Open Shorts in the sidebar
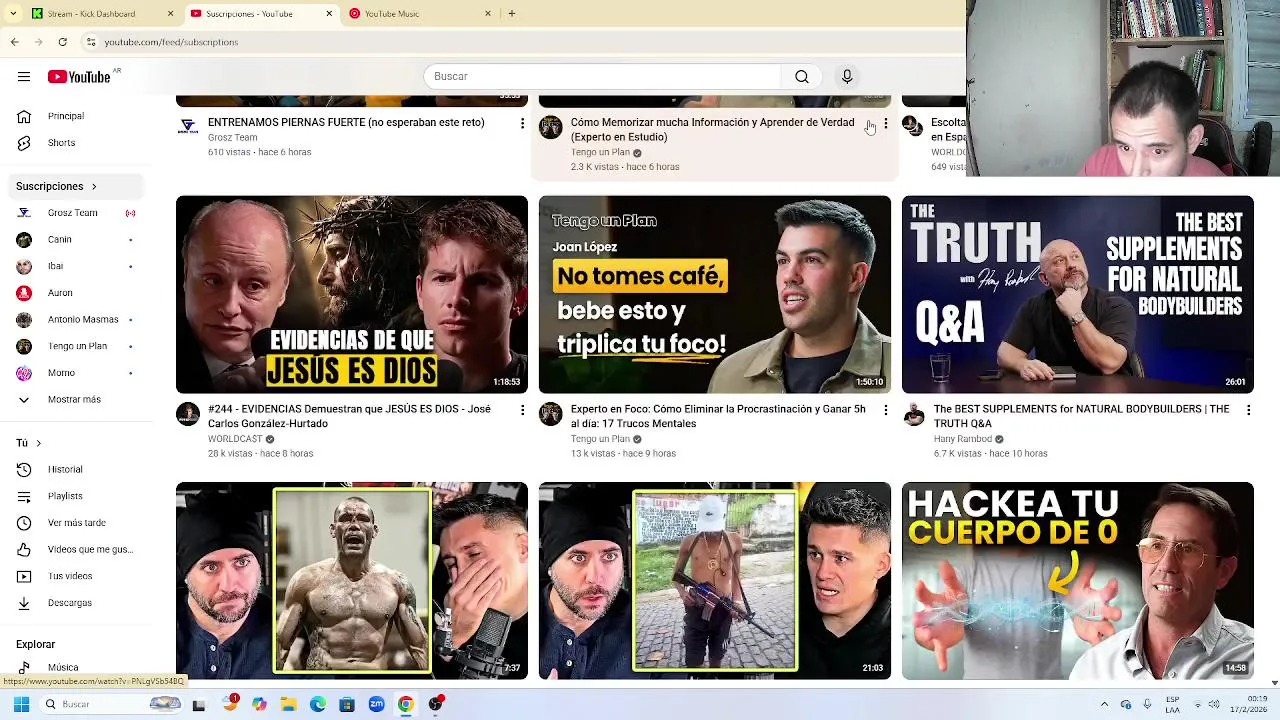Screen dimensions: 1280x720 (75, 143)
